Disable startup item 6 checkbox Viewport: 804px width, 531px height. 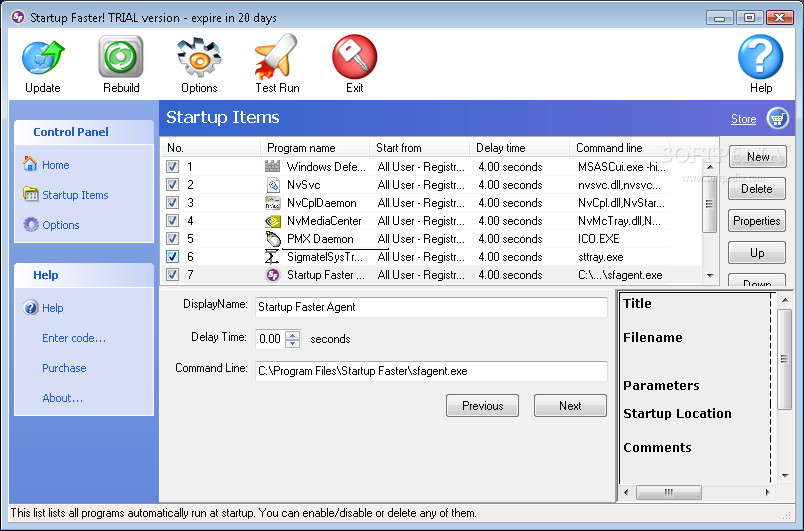click(x=172, y=256)
